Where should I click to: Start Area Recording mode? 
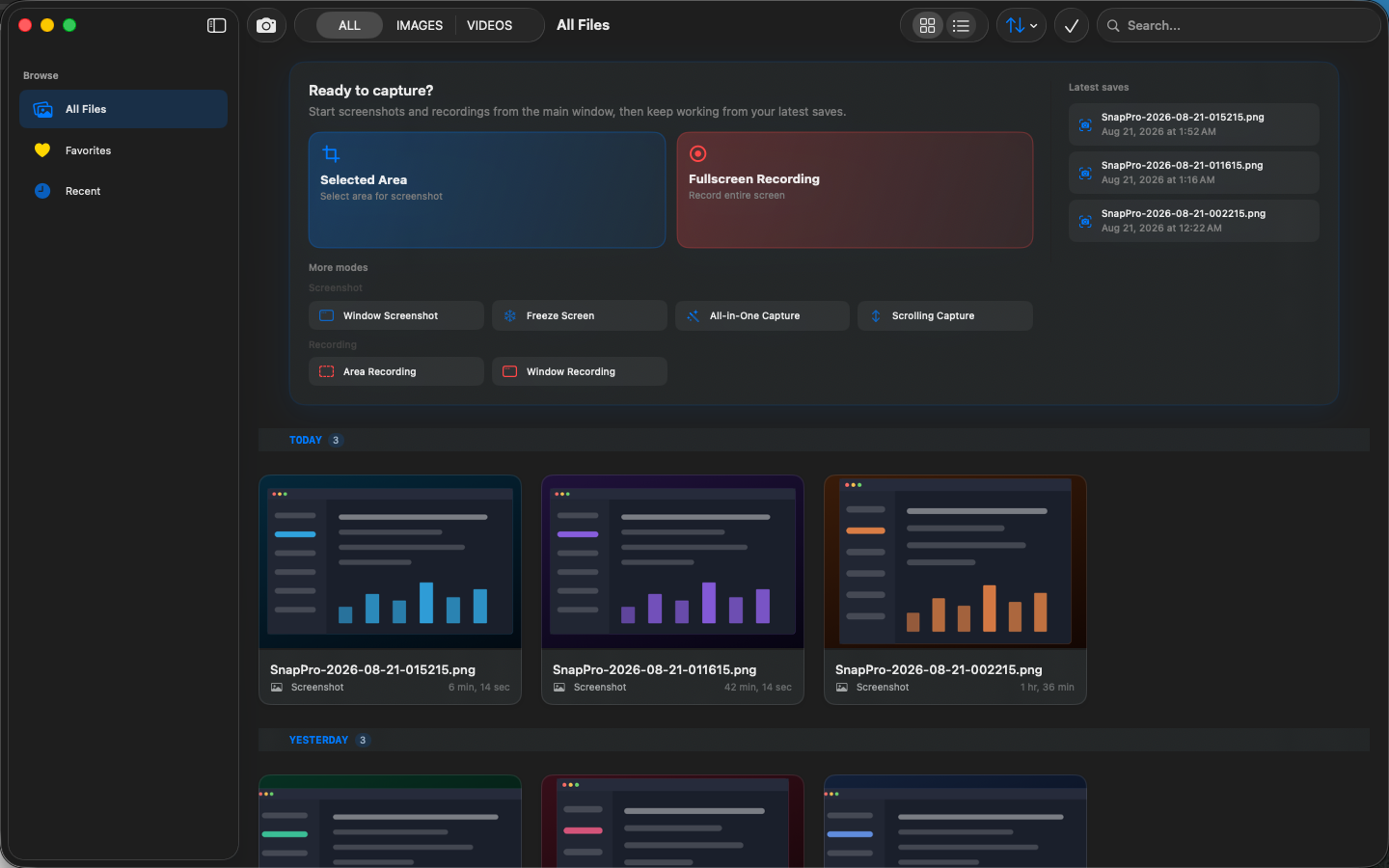click(396, 371)
